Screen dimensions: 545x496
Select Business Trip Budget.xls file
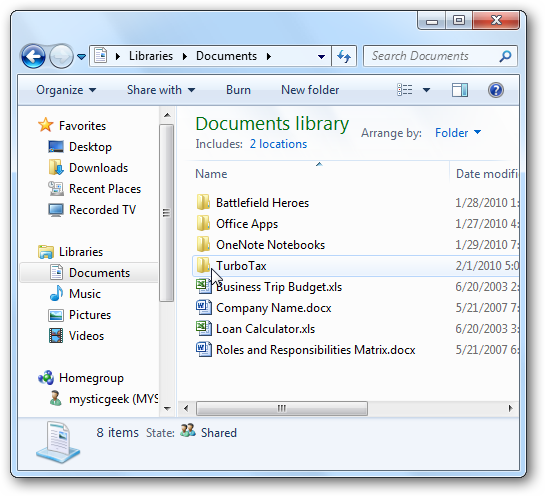(279, 287)
